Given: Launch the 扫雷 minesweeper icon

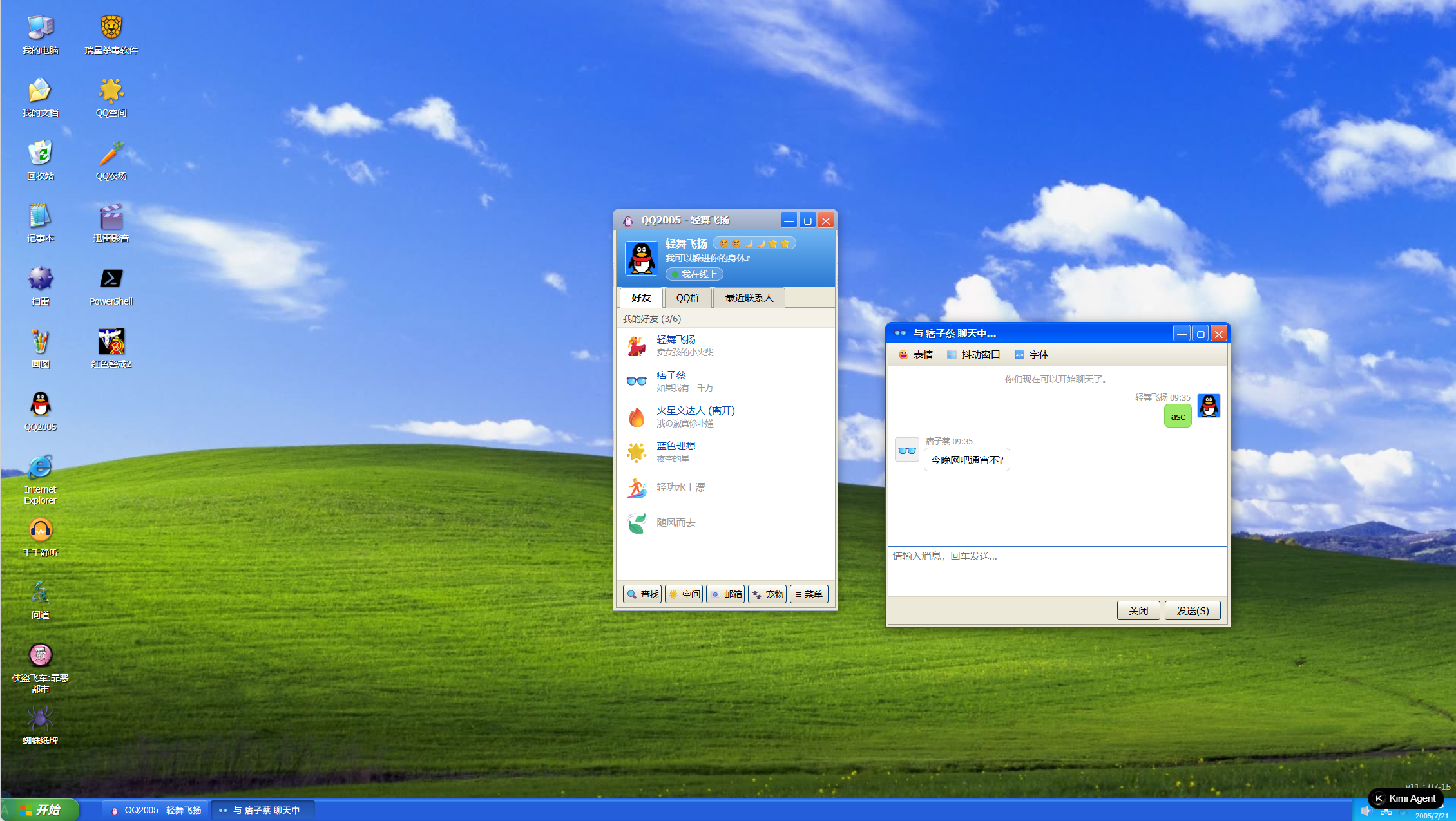Looking at the screenshot, I should (40, 286).
